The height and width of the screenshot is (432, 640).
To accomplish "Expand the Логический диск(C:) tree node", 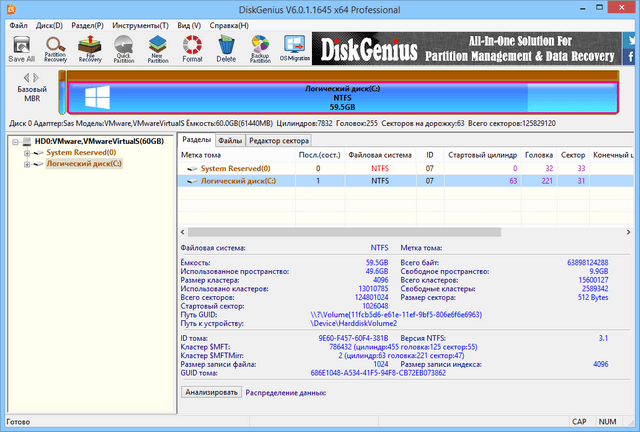I will point(26,164).
